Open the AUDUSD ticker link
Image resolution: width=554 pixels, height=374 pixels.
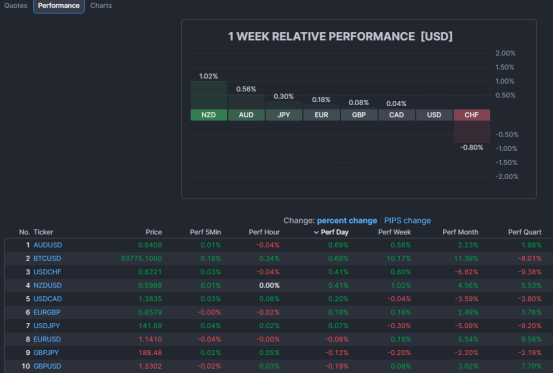point(48,245)
